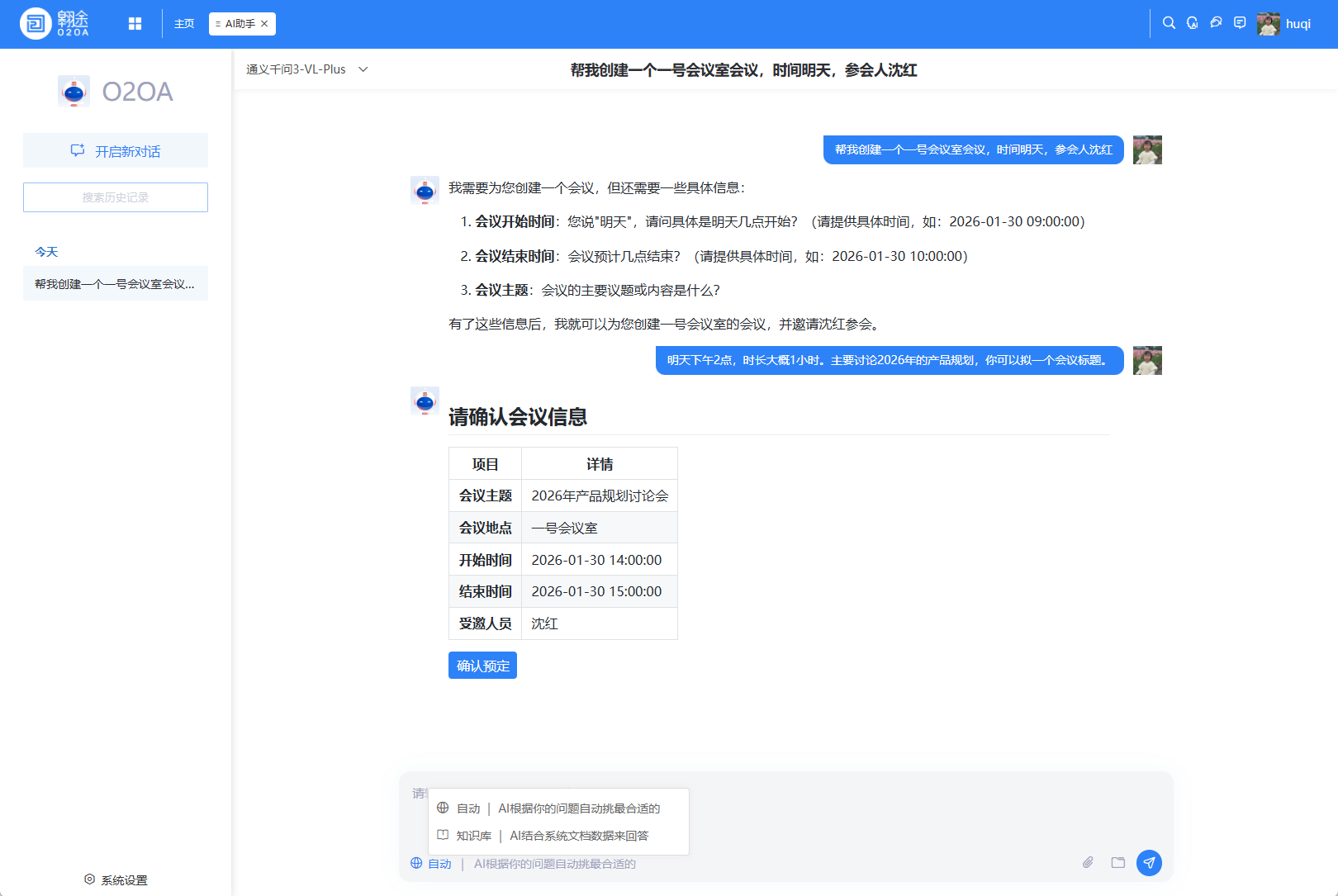Open the message notification icon in header
The width and height of the screenshot is (1338, 896).
pyautogui.click(x=1240, y=23)
